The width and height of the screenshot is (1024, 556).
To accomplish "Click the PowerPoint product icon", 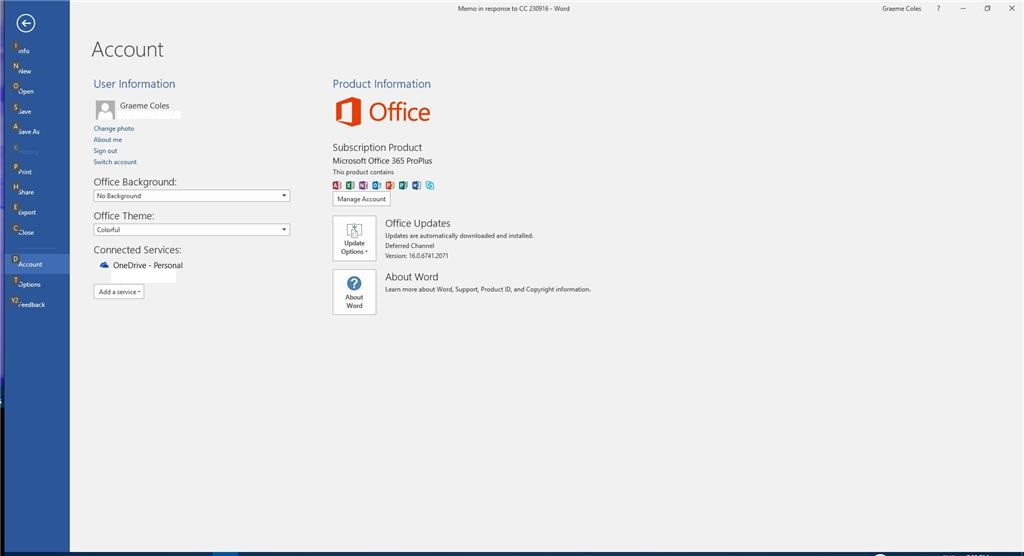I will [390, 186].
